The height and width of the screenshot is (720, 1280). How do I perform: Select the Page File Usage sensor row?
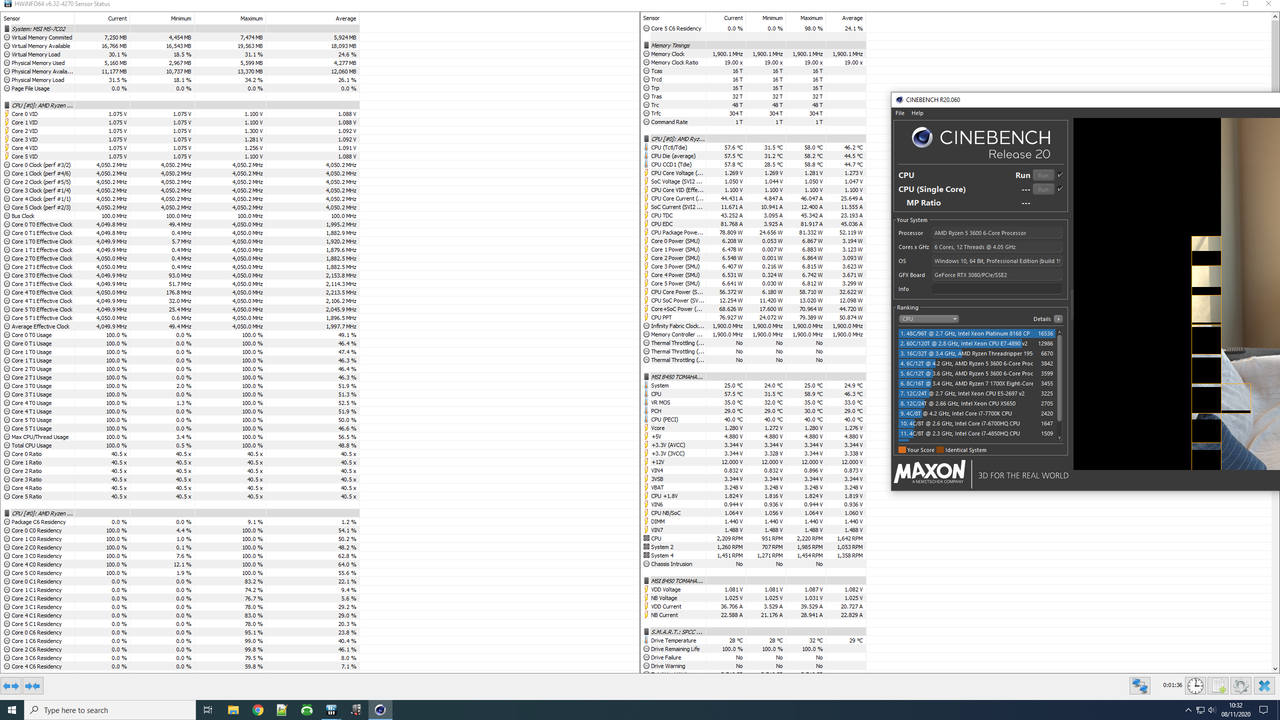pyautogui.click(x=180, y=88)
